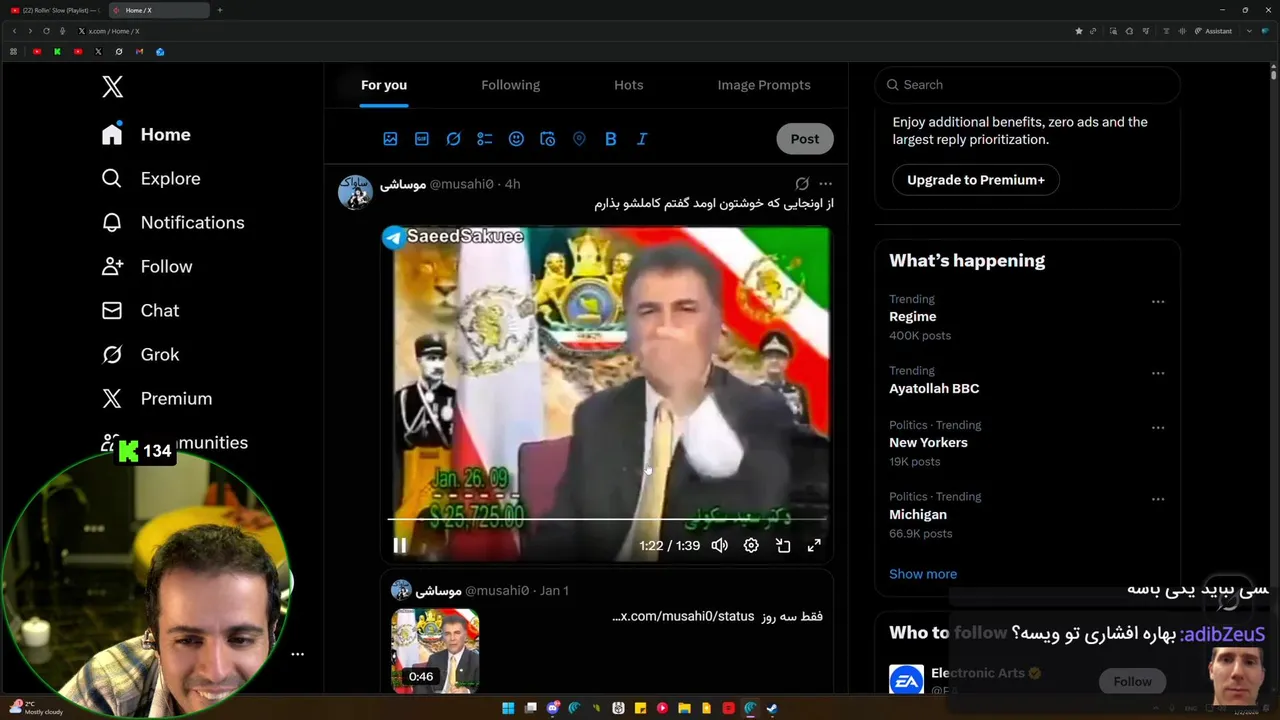
Task: Open Ayatollah BBC trending topic
Action: point(934,388)
